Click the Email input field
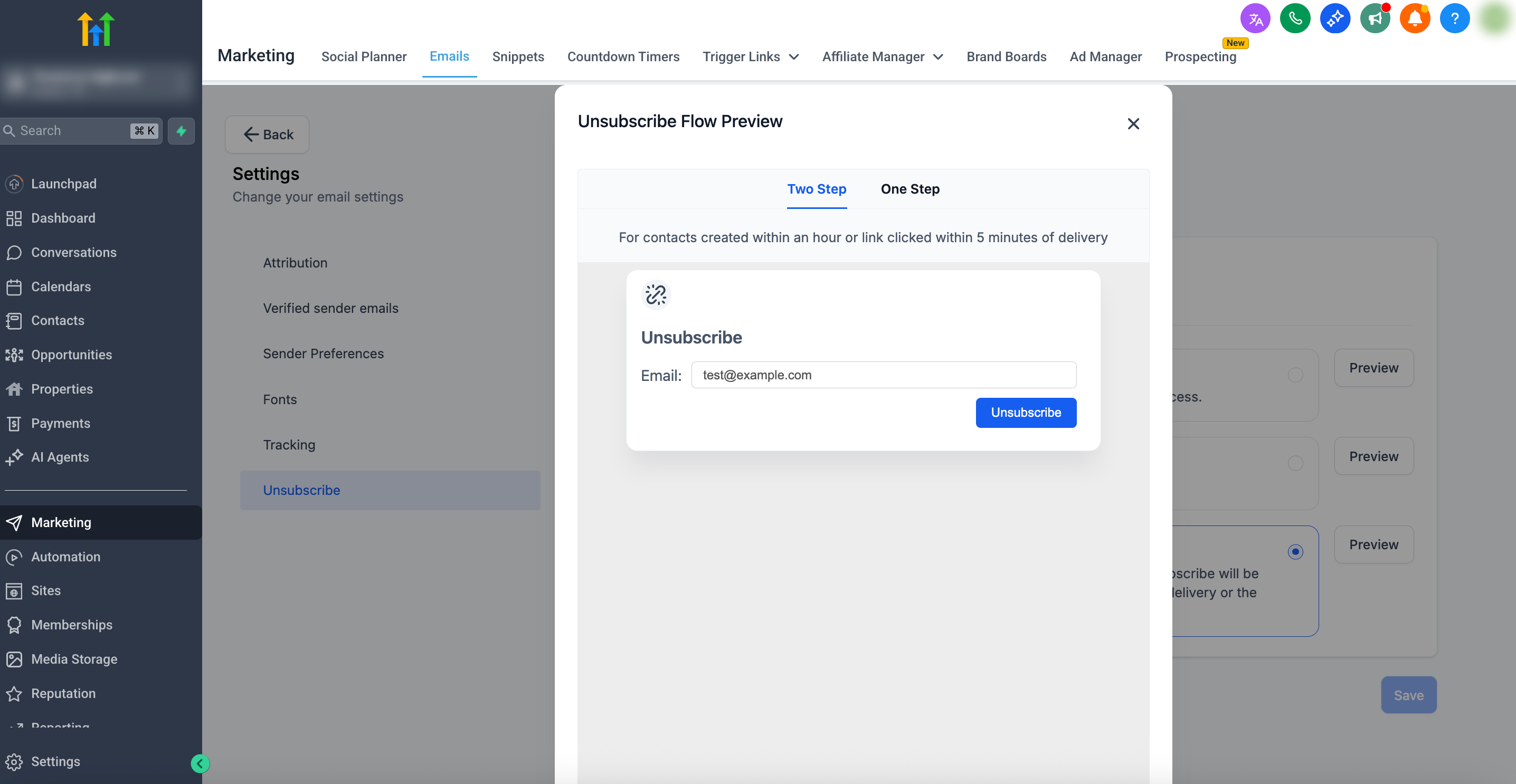 coord(883,375)
